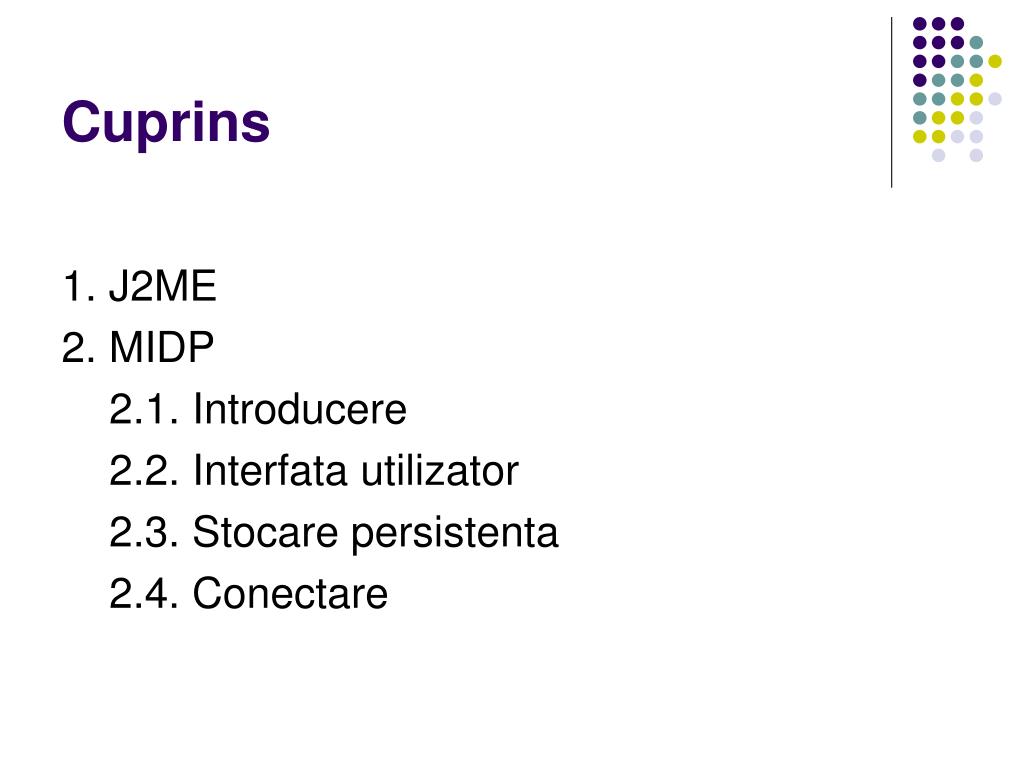Select the 1. J2ME list item
This screenshot has height=768, width=1024.
tap(139, 286)
